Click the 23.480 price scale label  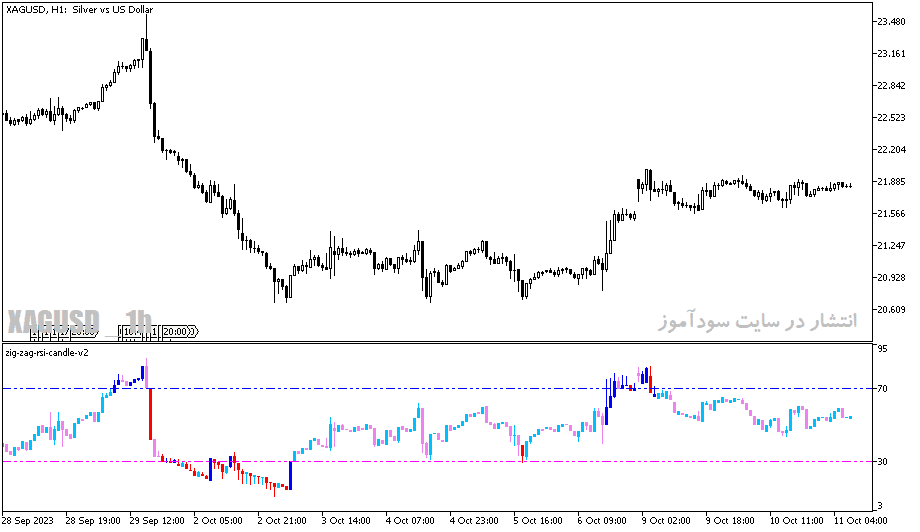point(891,22)
